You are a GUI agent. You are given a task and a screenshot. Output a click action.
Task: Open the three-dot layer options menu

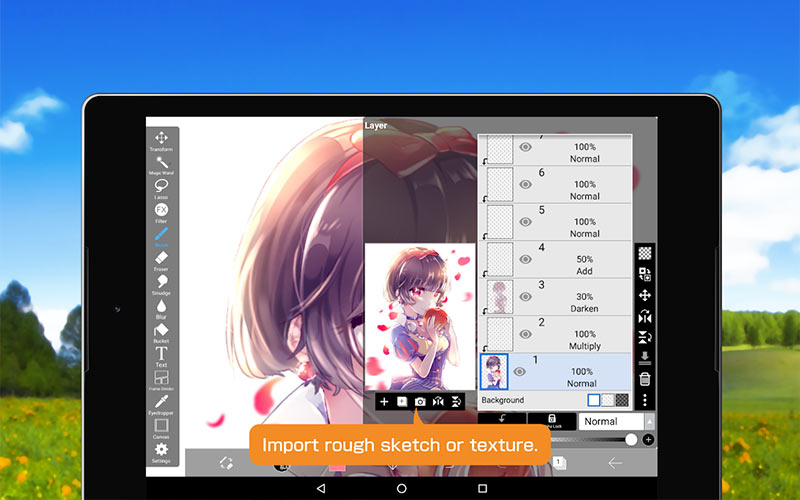(x=645, y=400)
